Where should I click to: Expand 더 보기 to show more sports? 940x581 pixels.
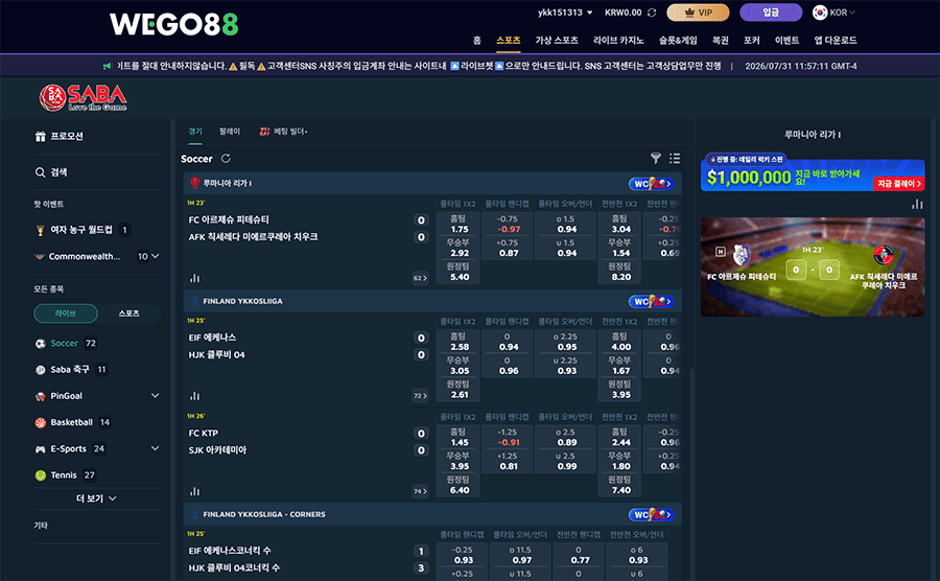coord(96,498)
